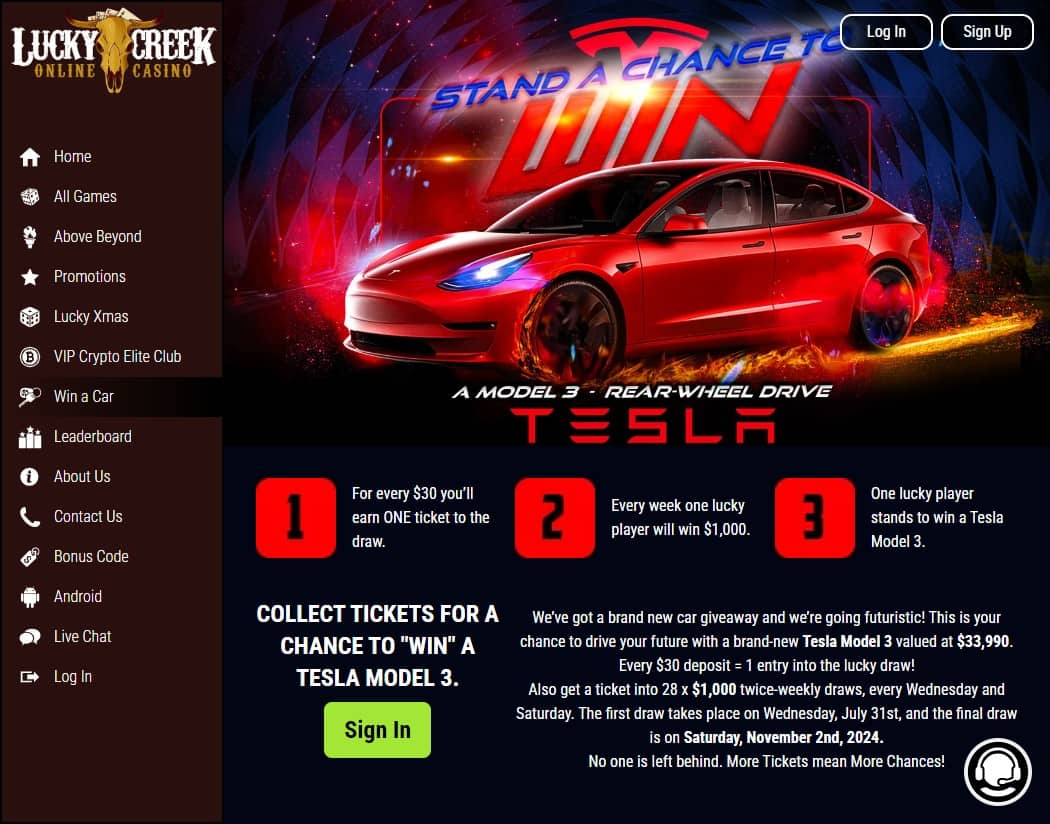Click the Sign Up button
This screenshot has width=1050, height=824.
[x=987, y=31]
